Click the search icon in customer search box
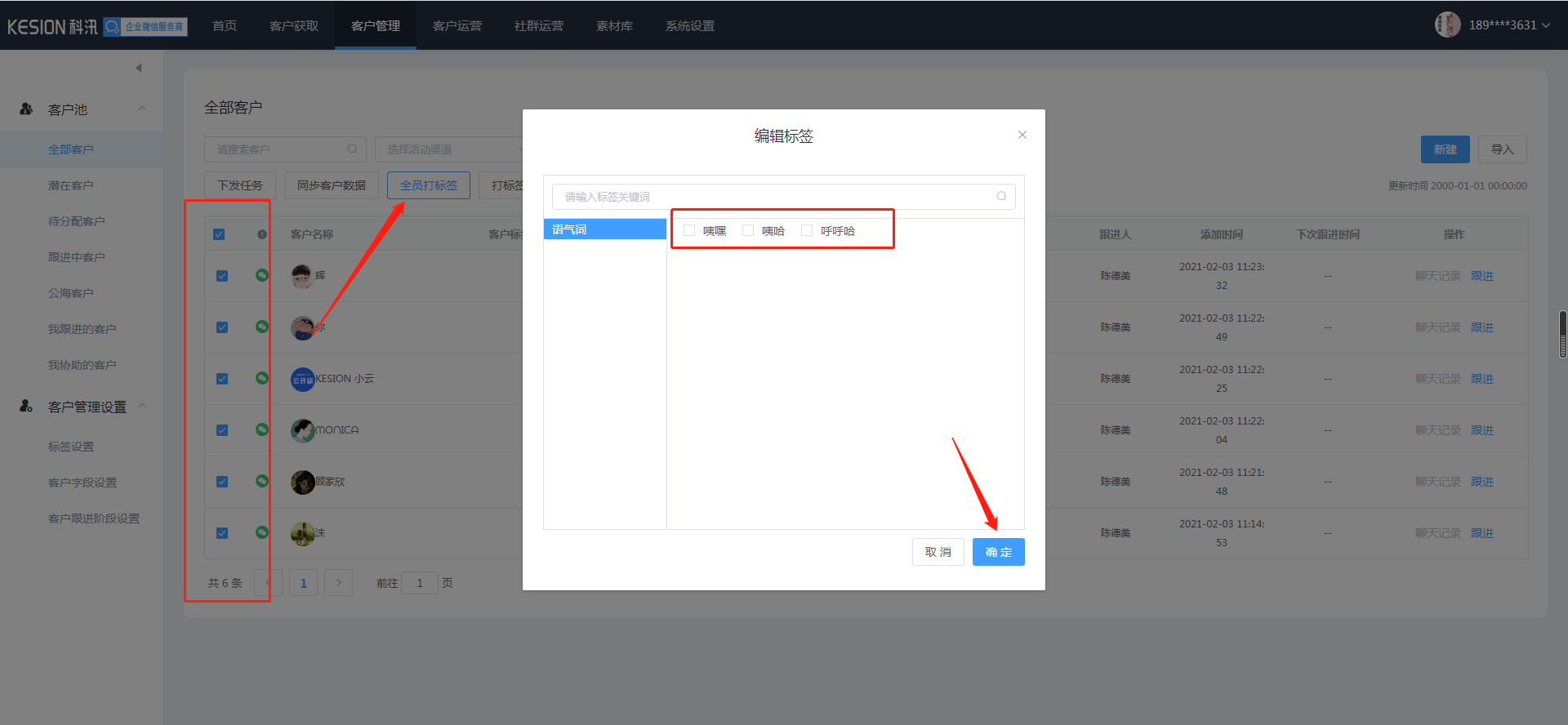 pyautogui.click(x=352, y=149)
